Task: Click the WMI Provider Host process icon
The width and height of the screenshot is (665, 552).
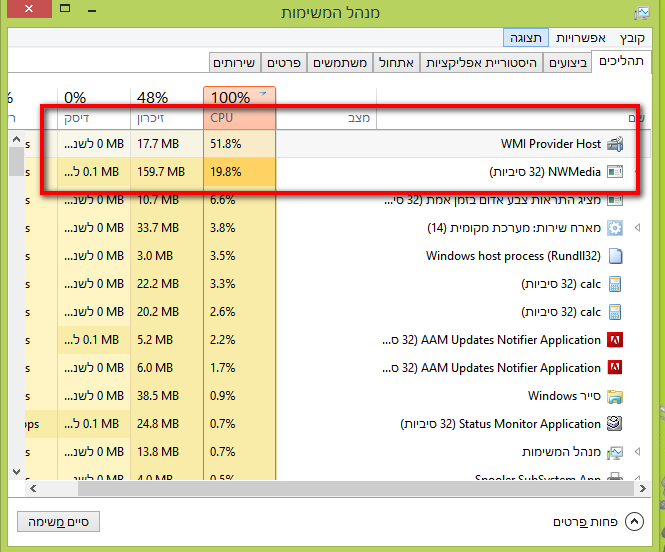Action: tap(615, 144)
